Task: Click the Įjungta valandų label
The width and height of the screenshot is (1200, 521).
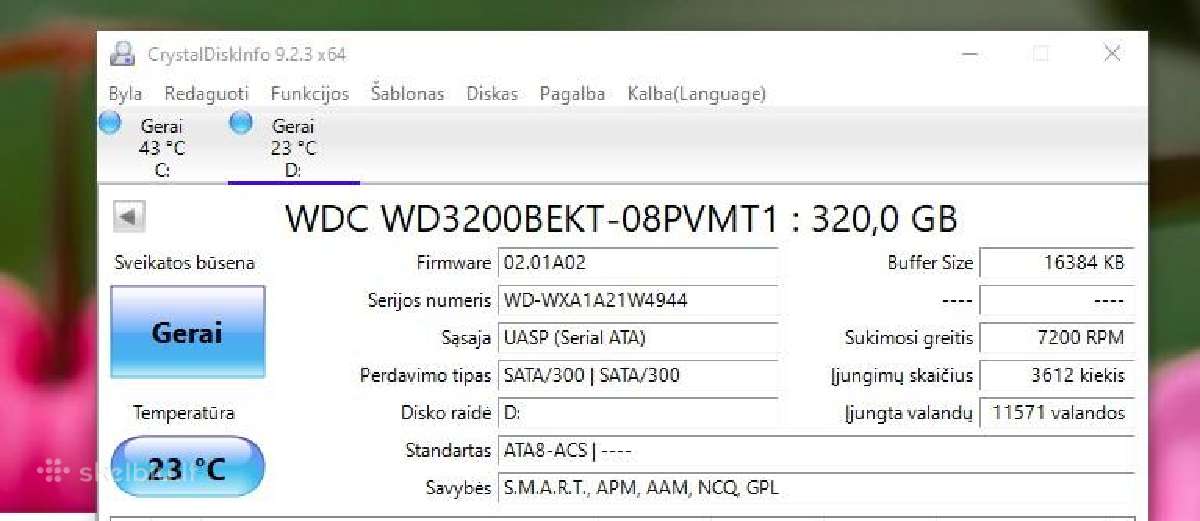Action: (908, 413)
